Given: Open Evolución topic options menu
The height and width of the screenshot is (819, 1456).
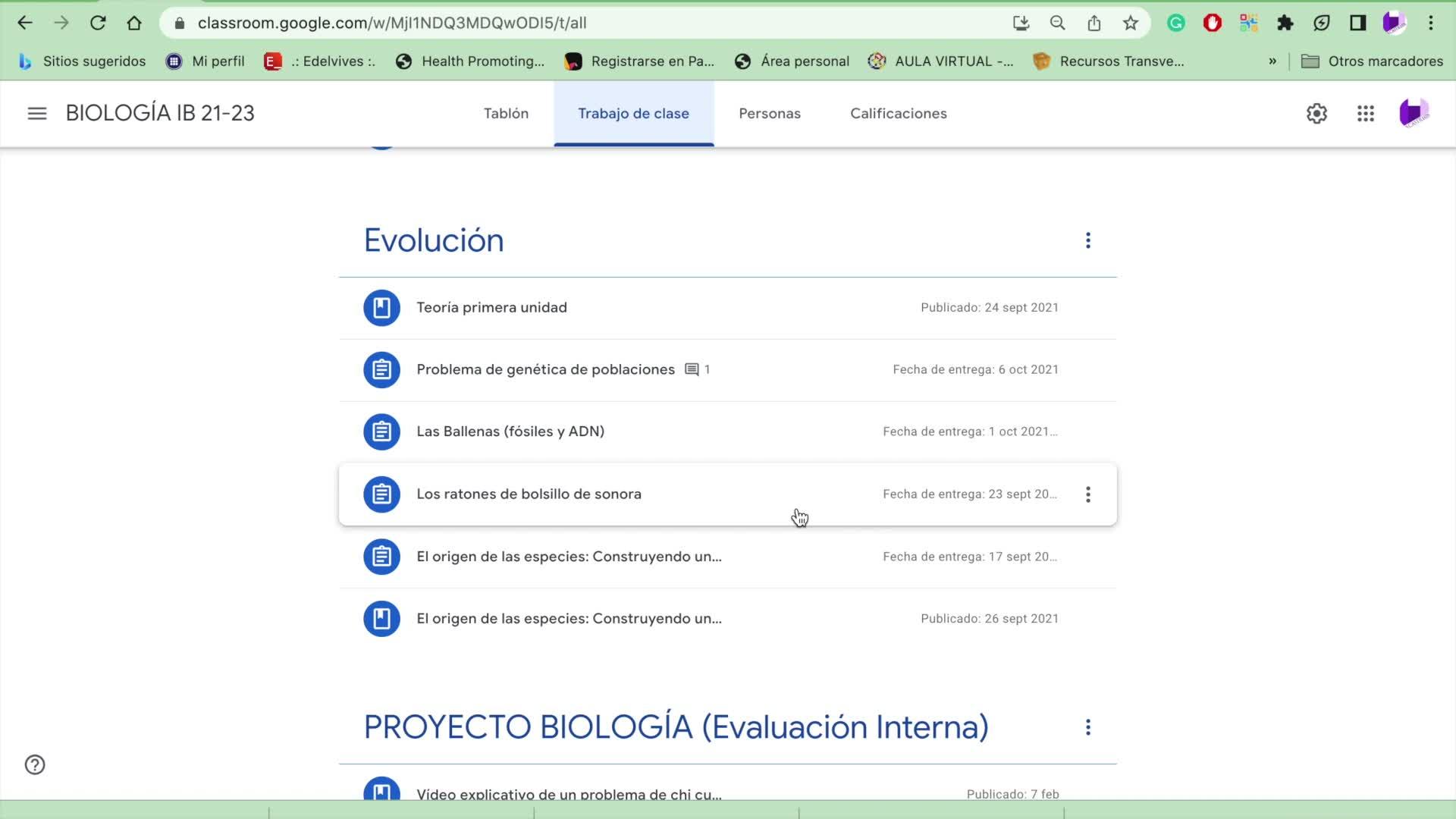Looking at the screenshot, I should (1087, 240).
